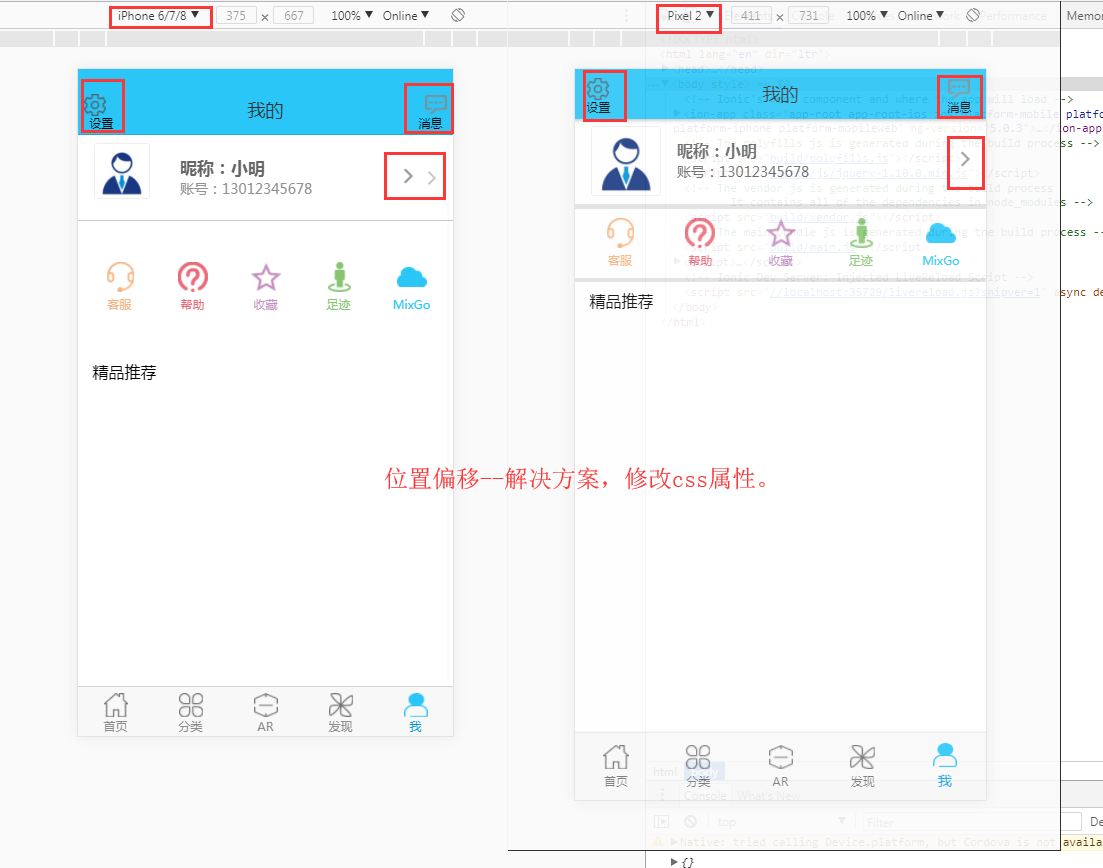Edit width field showing 375
The image size is (1103, 868).
[x=236, y=15]
